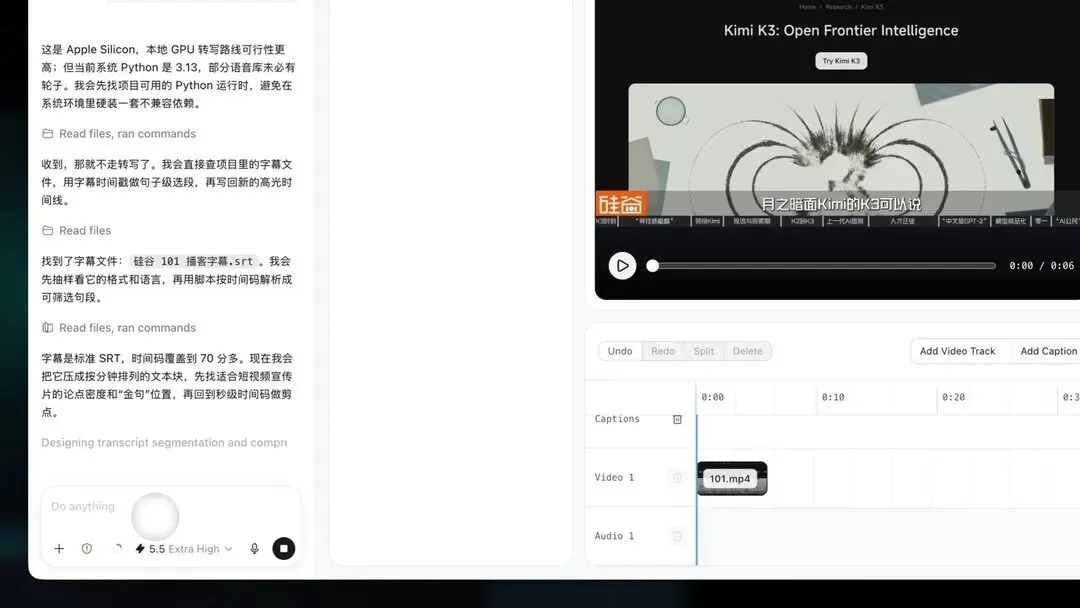The image size is (1080, 608).
Task: Click the Add Caption button
Action: click(1048, 351)
